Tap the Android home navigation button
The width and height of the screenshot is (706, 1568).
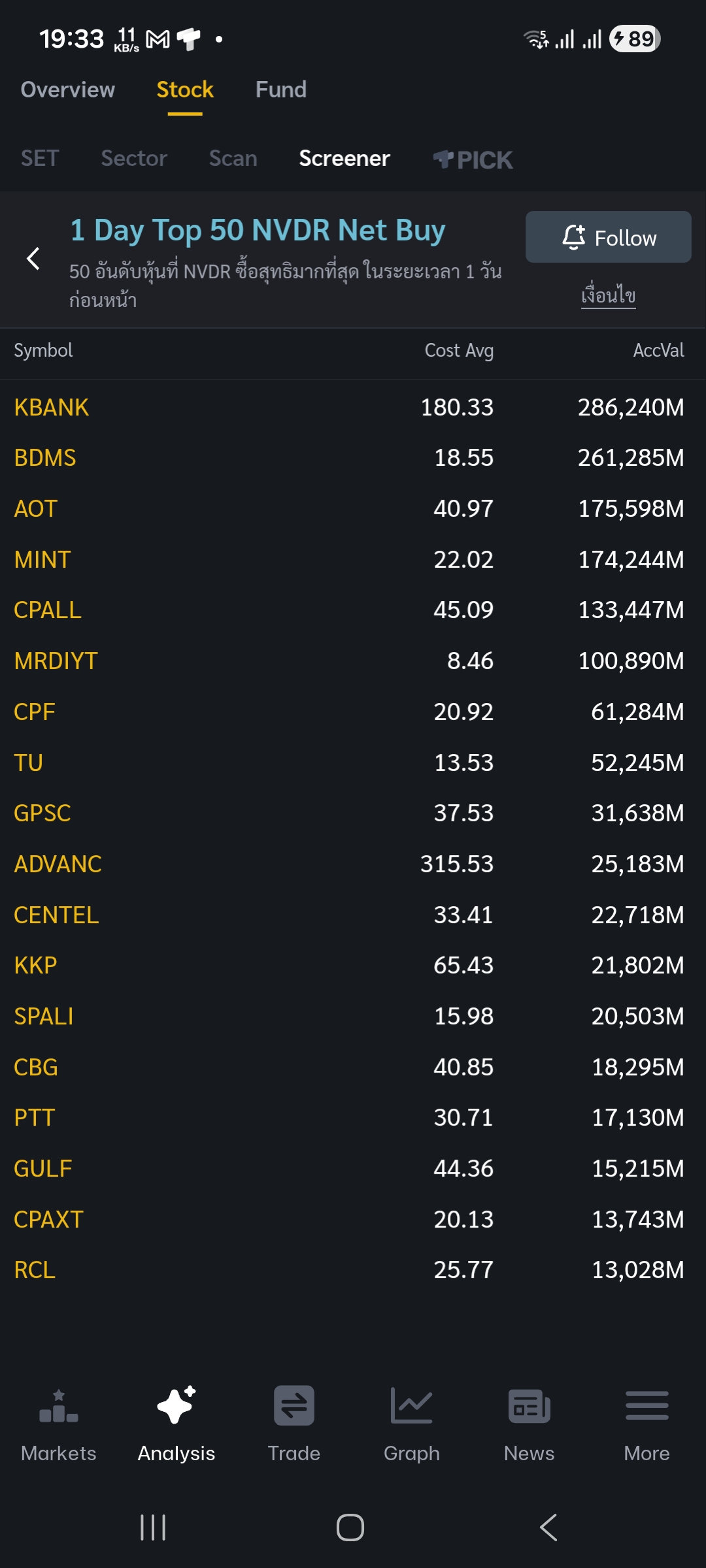pos(350,1527)
